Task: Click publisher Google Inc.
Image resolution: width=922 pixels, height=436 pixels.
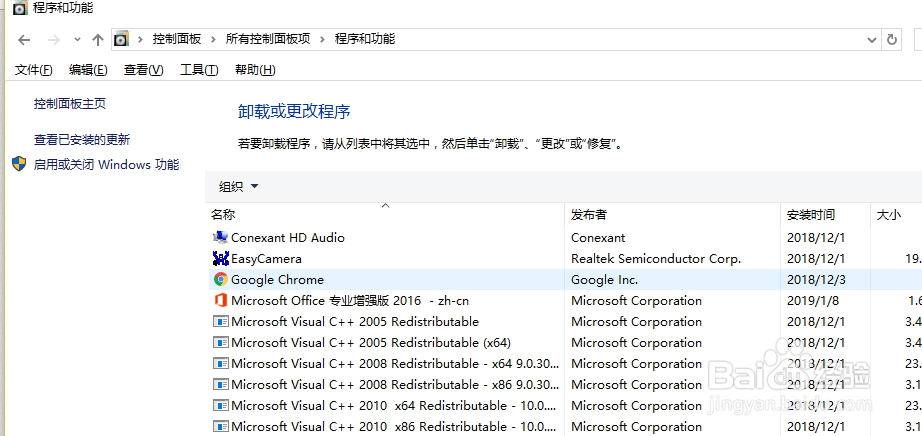Action: coord(604,280)
